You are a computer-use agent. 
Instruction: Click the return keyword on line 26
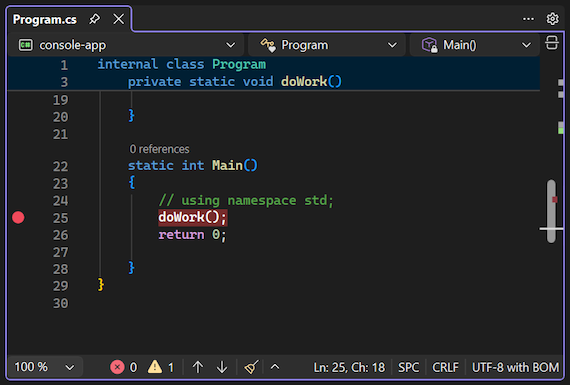(x=181, y=235)
